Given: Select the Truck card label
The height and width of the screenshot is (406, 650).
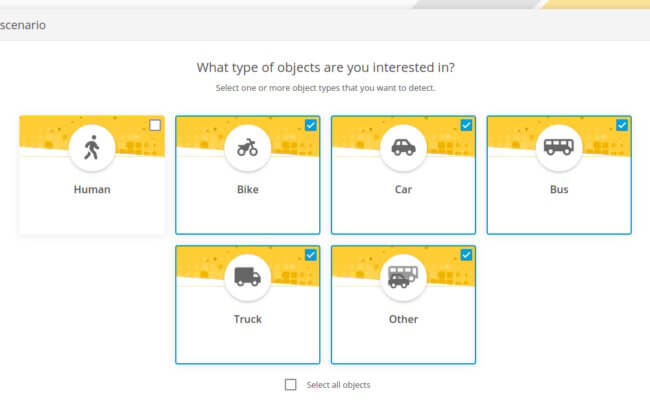Looking at the screenshot, I should [x=247, y=319].
